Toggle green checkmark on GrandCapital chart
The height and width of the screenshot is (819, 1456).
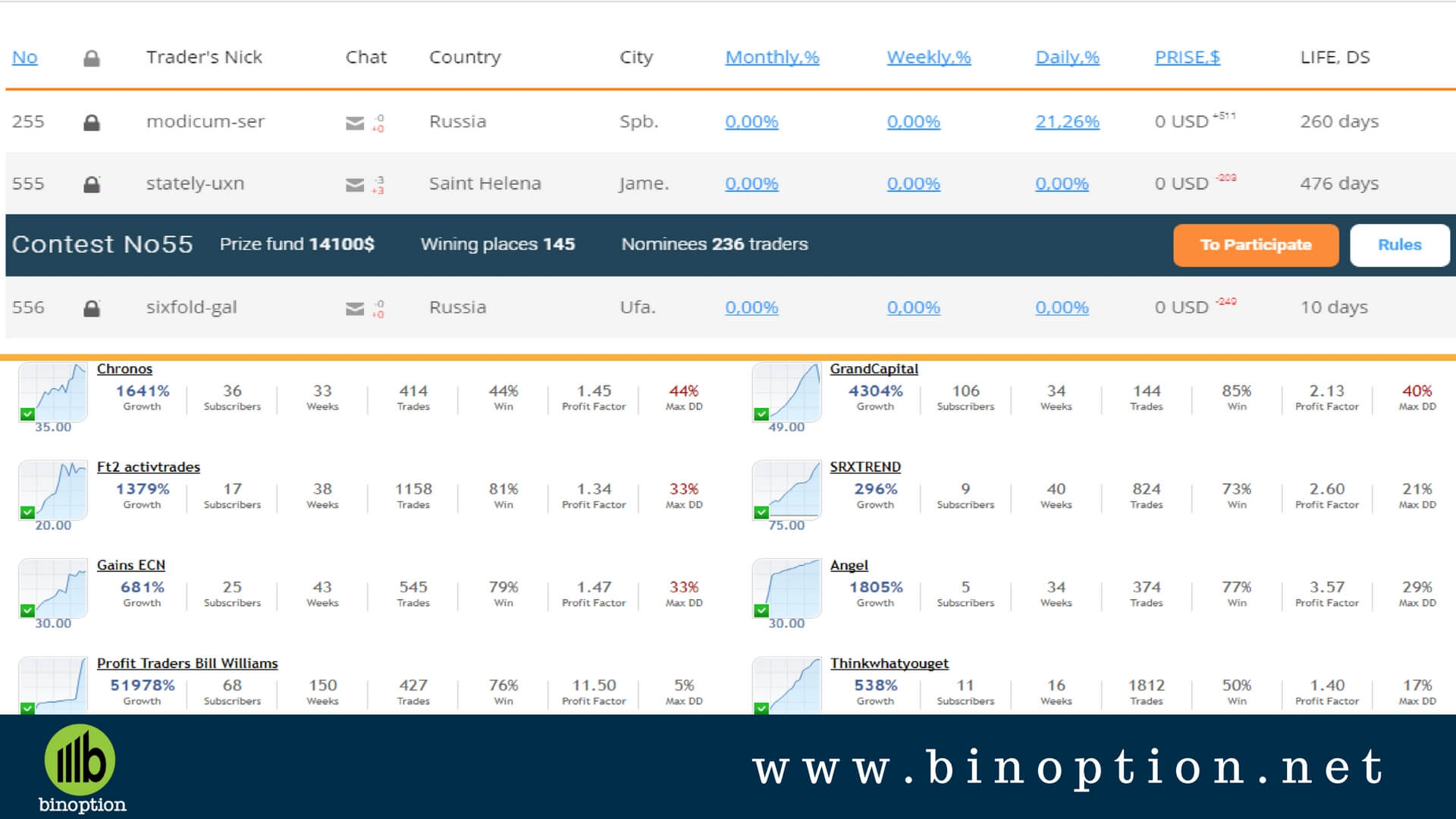coord(761,414)
